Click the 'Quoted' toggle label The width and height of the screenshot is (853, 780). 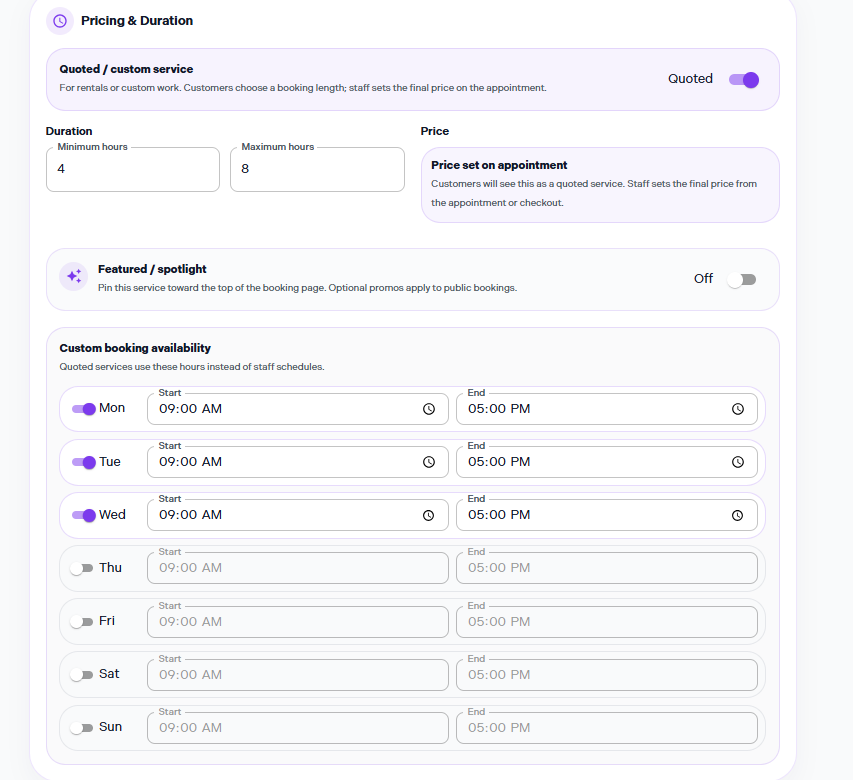[690, 79]
